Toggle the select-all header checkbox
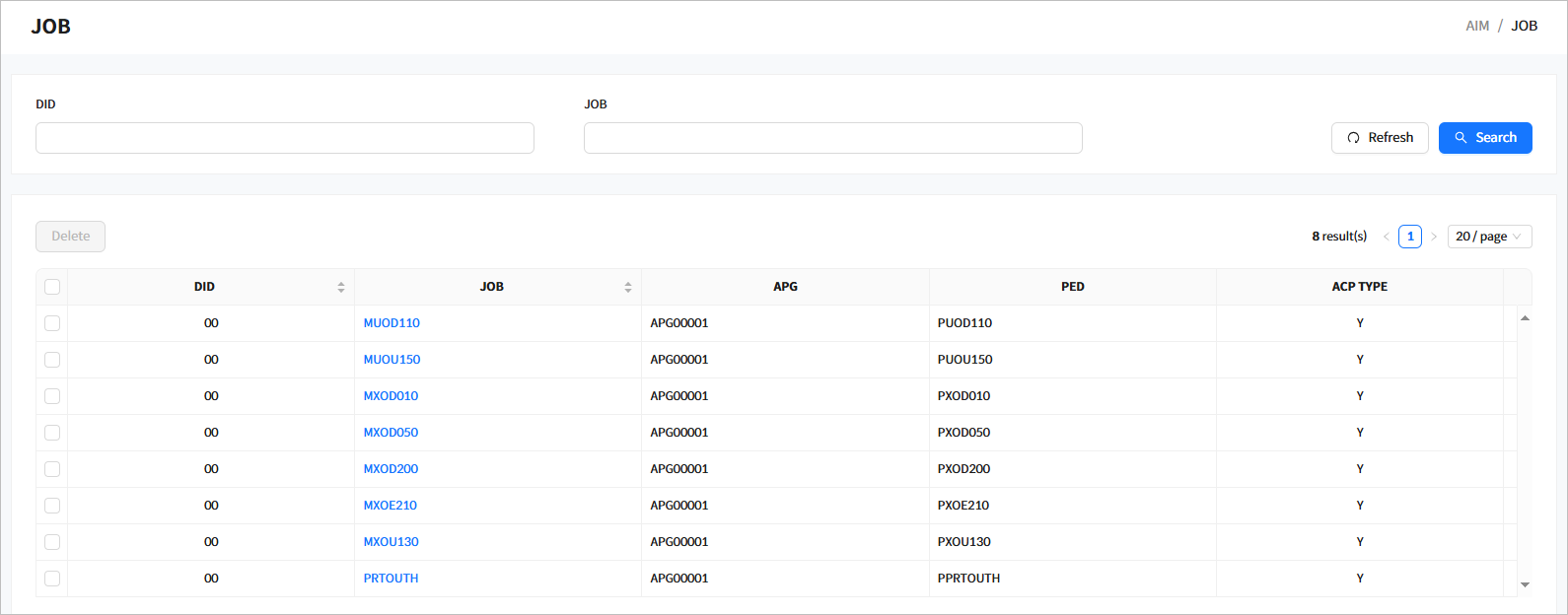 52,287
